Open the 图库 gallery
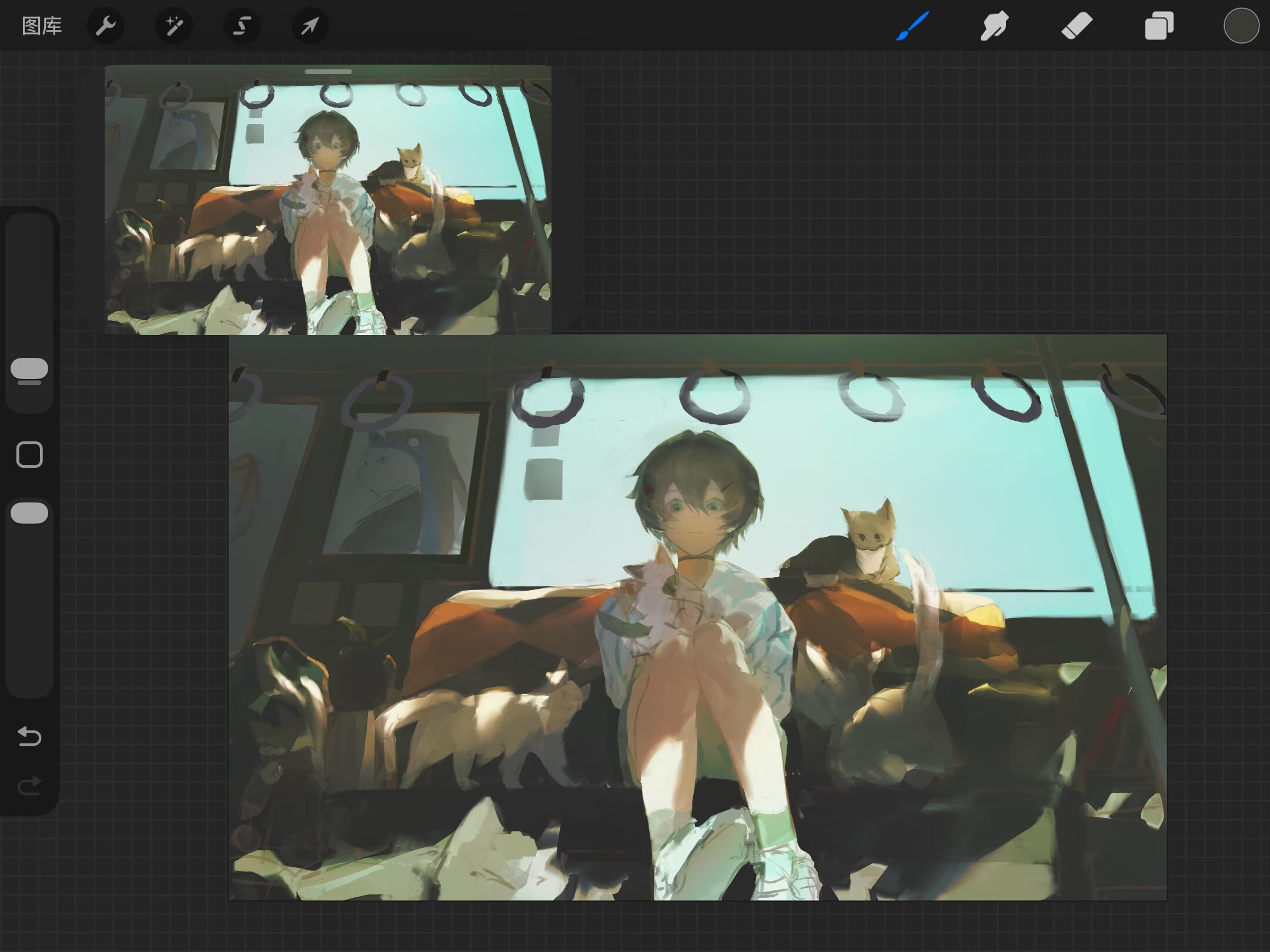This screenshot has height=952, width=1270. pos(42,26)
